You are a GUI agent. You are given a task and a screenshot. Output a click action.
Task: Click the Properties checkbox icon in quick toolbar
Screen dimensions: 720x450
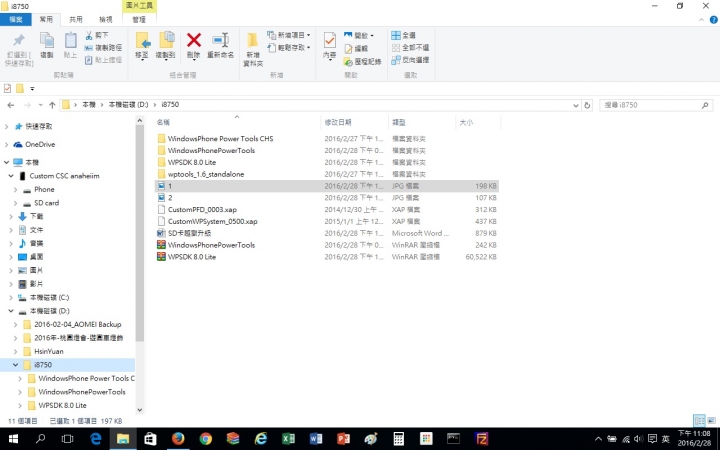(7, 88)
